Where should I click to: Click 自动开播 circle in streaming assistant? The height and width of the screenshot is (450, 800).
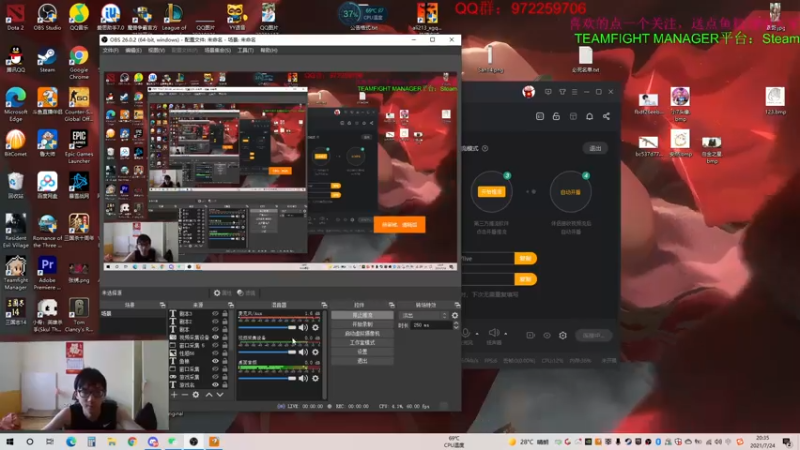570,192
